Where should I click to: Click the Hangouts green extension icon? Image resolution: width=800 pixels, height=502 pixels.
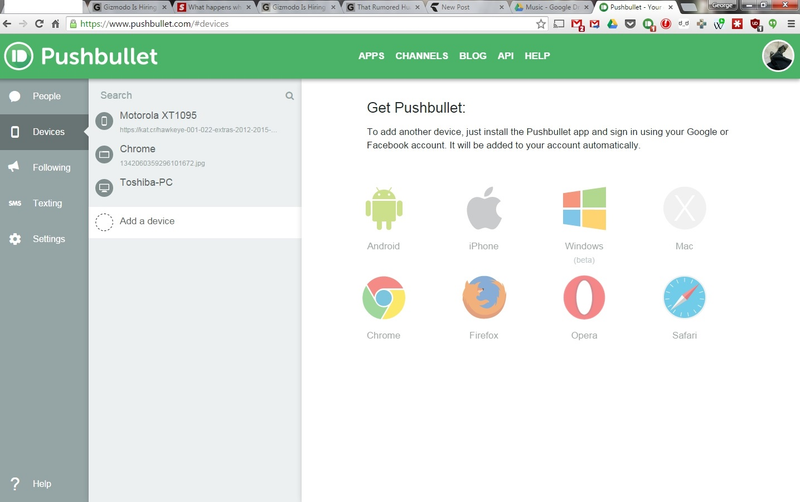click(773, 23)
